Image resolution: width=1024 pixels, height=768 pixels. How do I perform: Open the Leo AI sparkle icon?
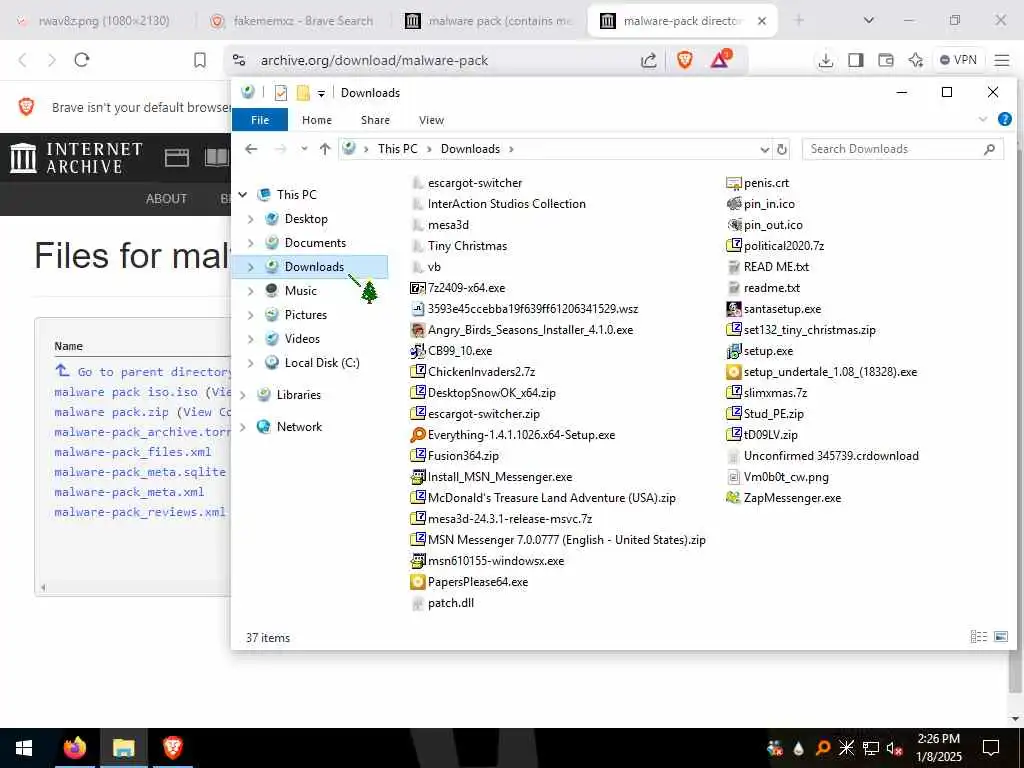coord(916,60)
